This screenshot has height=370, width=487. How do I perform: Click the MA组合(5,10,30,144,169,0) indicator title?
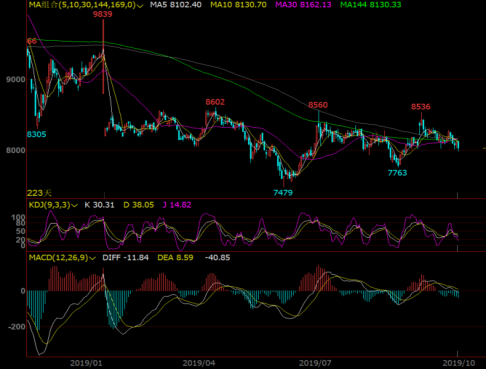pos(82,5)
